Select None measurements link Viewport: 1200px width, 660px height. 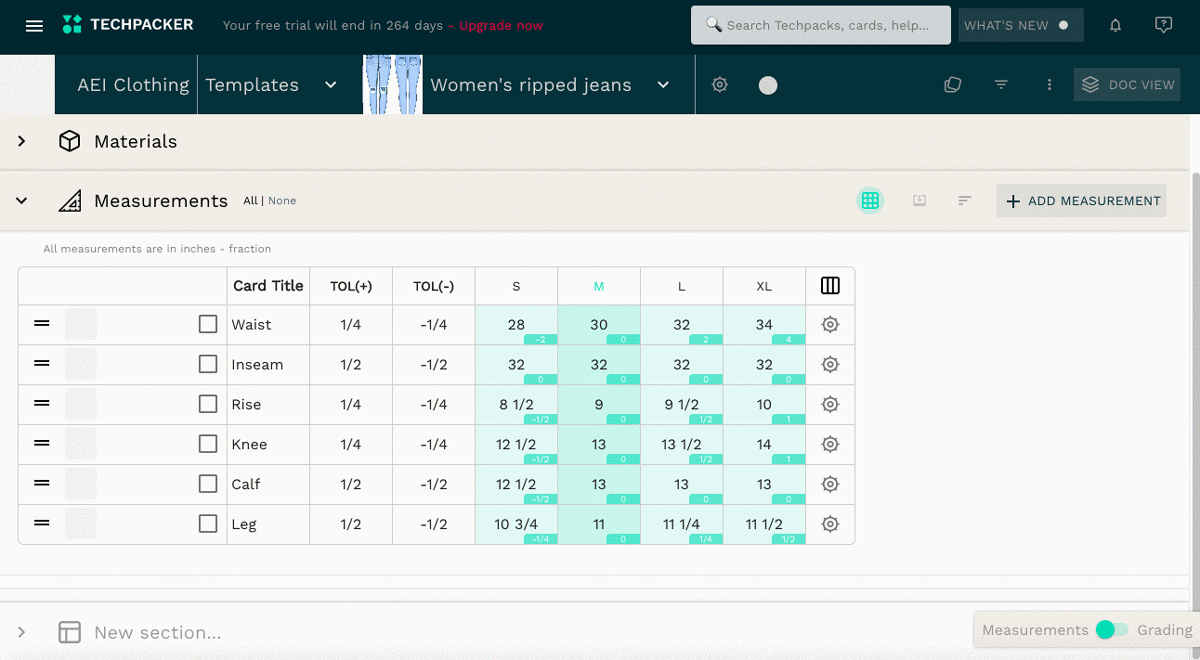coord(282,201)
